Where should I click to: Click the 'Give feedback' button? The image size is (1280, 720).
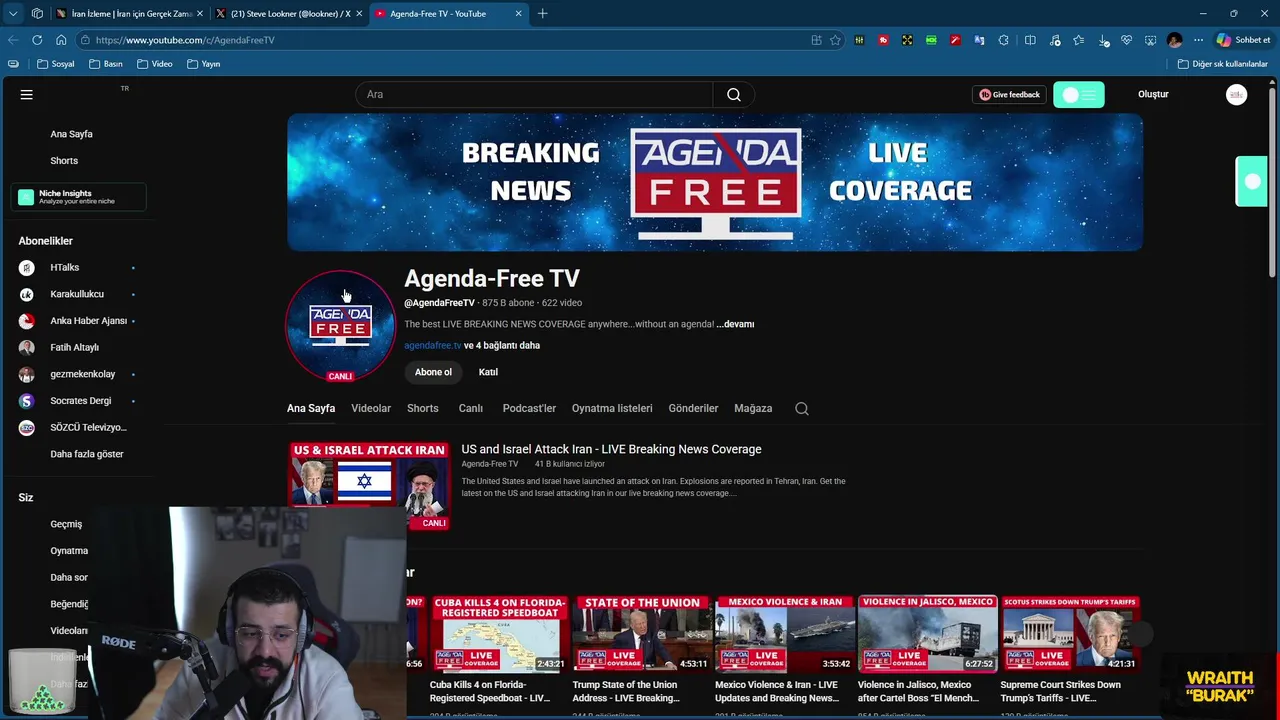1009,94
